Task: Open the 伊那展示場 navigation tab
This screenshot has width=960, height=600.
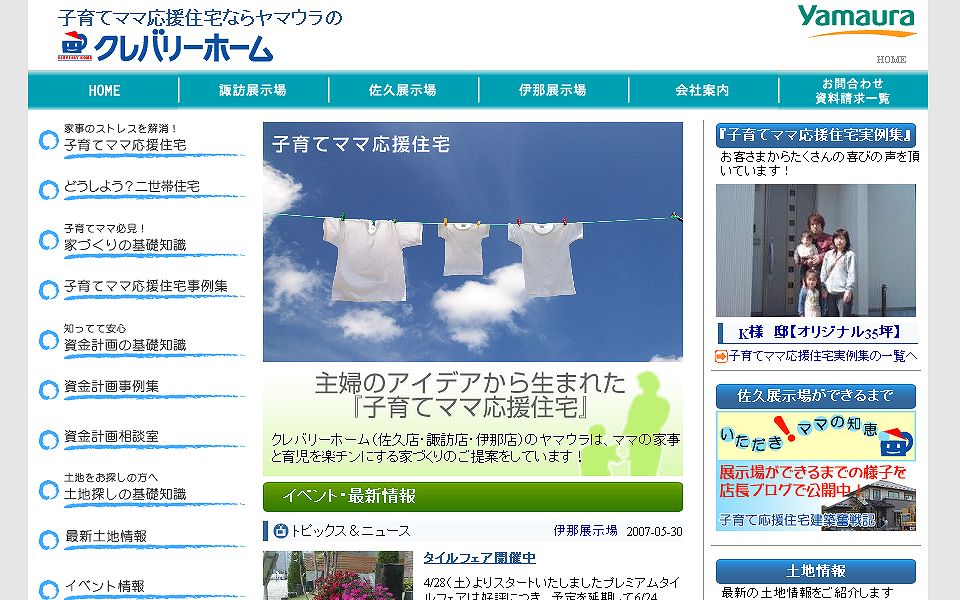Action: pos(553,91)
